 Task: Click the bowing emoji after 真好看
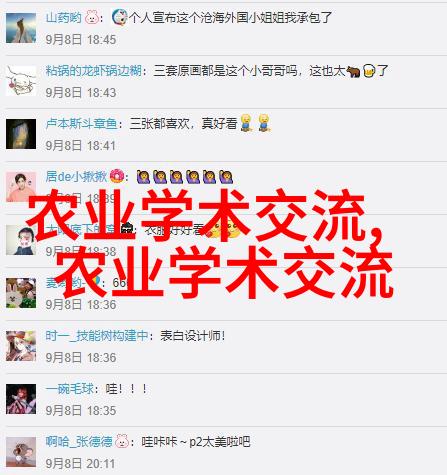tap(246, 123)
